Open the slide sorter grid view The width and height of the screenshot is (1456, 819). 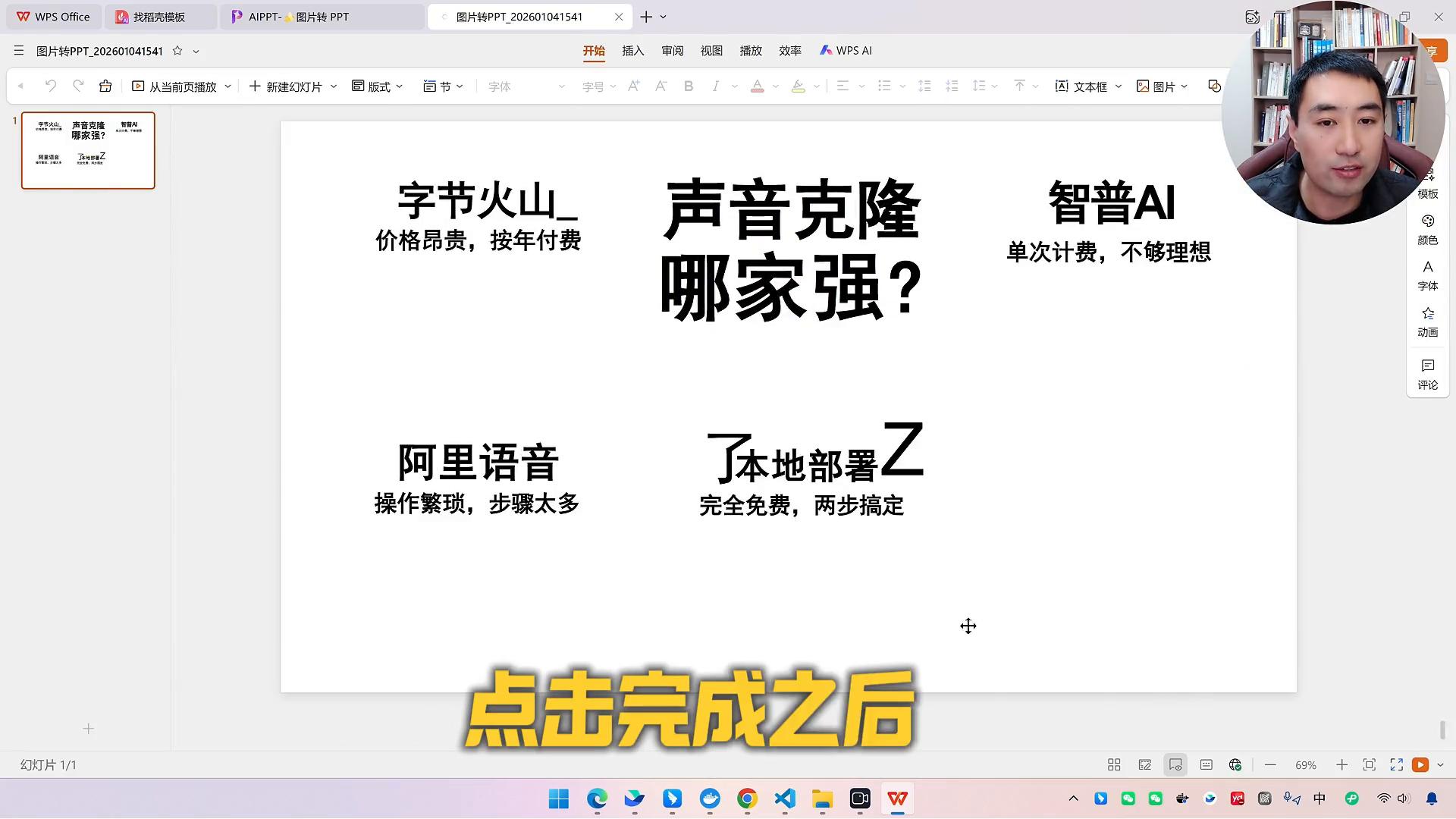(1114, 765)
